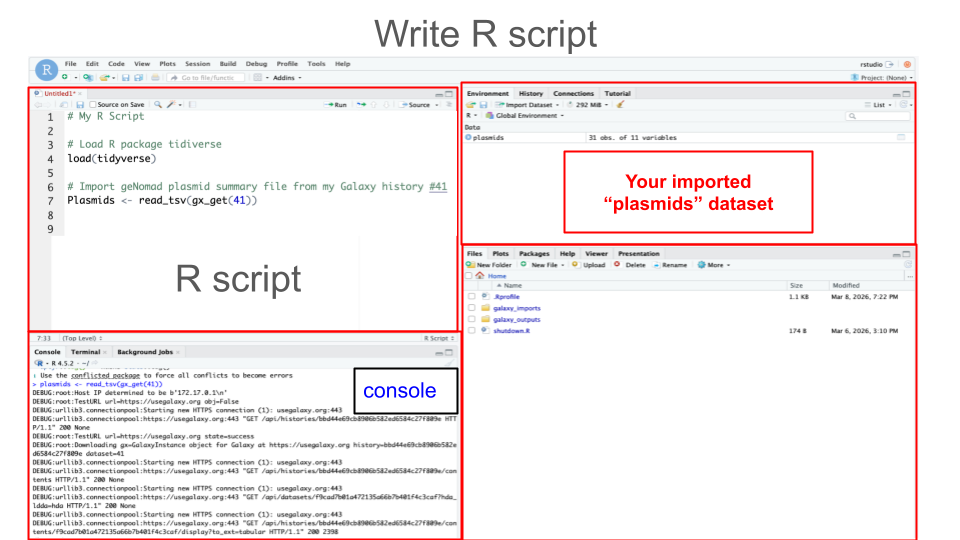Open the Addins dropdown in main toolbar
Image resolution: width=960 pixels, height=540 pixels.
click(286, 77)
